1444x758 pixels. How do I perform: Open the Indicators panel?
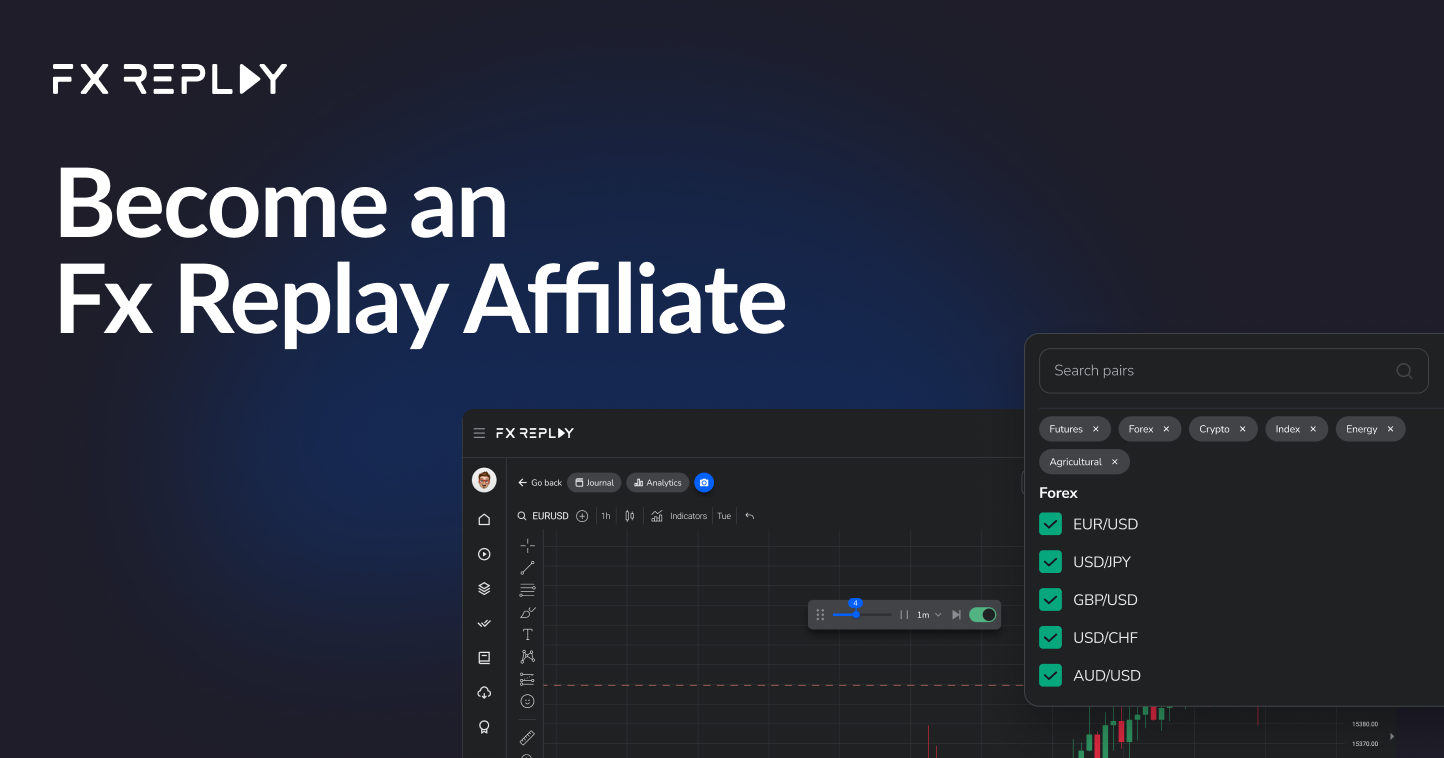pyautogui.click(x=687, y=515)
